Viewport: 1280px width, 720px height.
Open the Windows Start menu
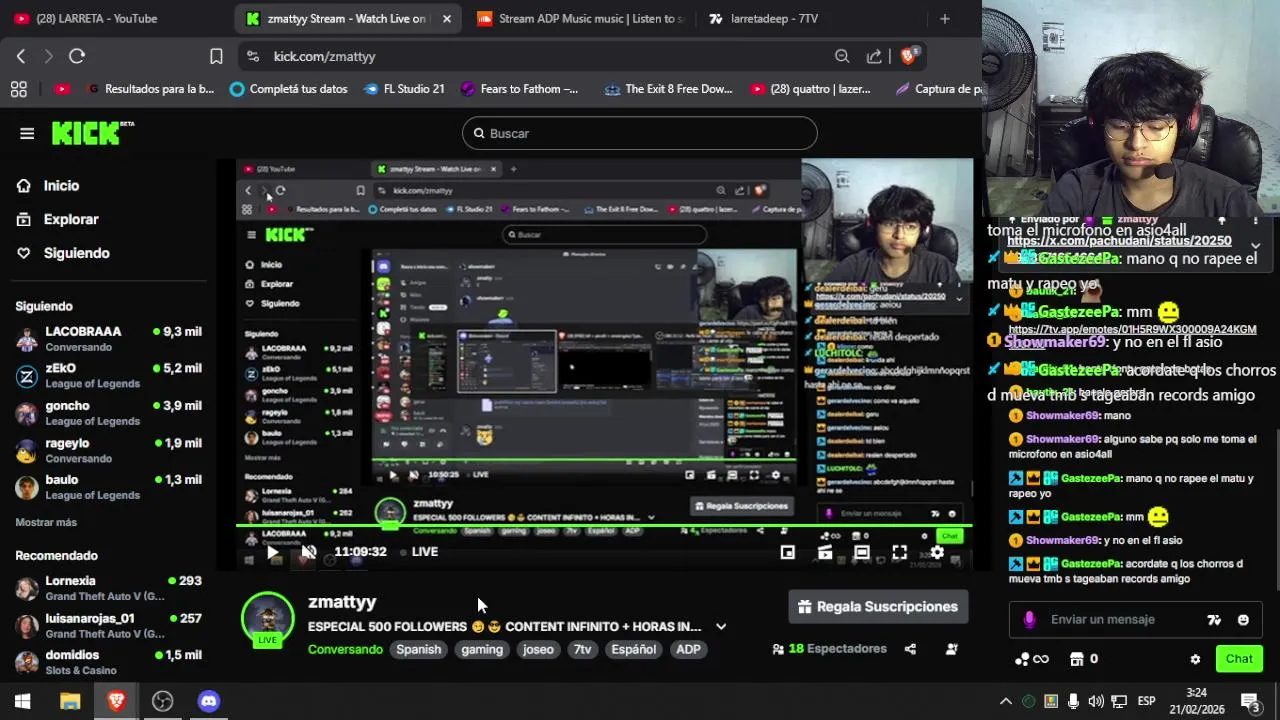23,701
